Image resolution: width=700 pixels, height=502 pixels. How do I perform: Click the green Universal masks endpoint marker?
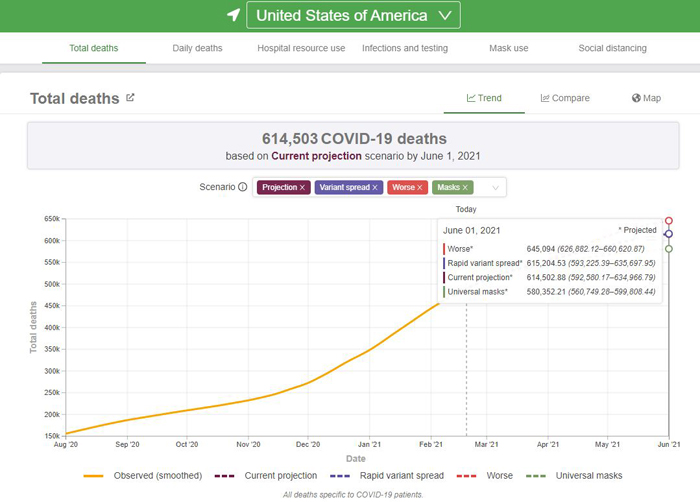pyautogui.click(x=669, y=249)
